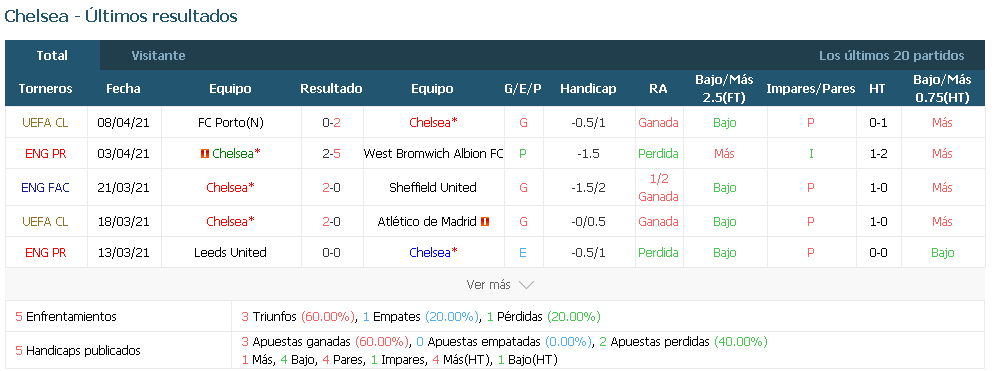Click the 0-0 result versus Leeds United
Image resolution: width=994 pixels, height=371 pixels.
pos(332,252)
